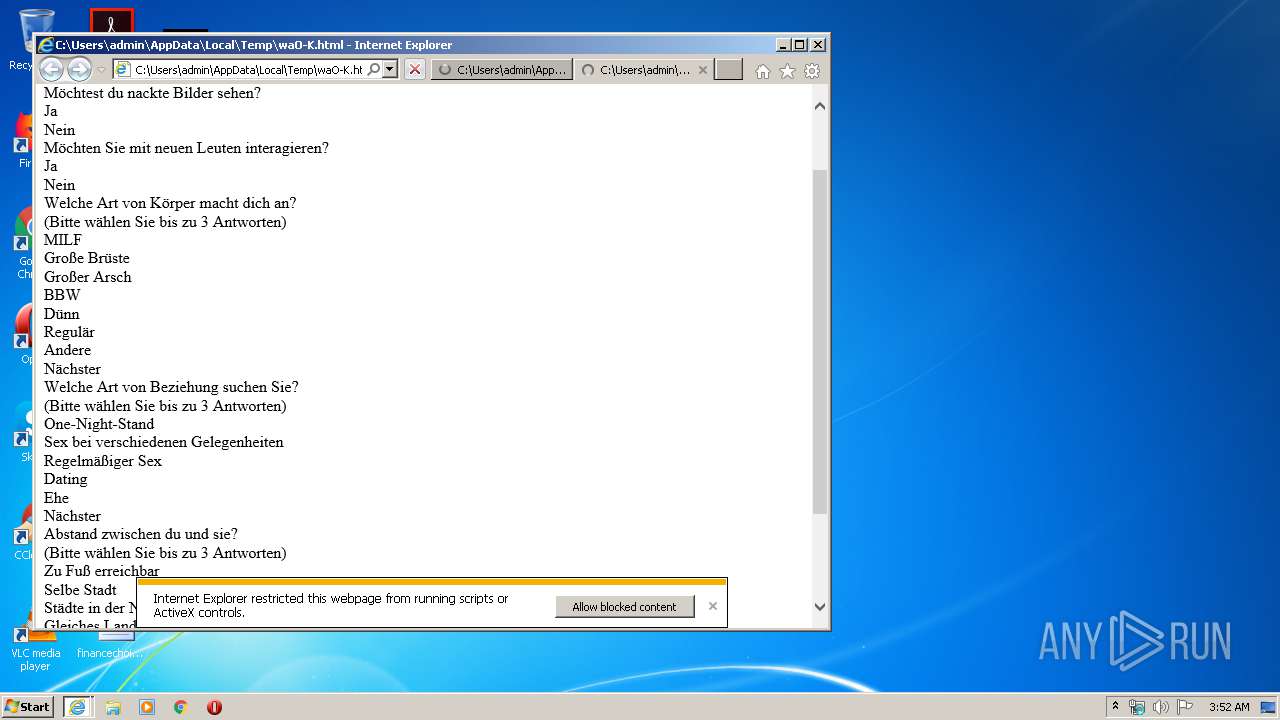Click the Internet Explorer forward arrow button

tap(79, 69)
